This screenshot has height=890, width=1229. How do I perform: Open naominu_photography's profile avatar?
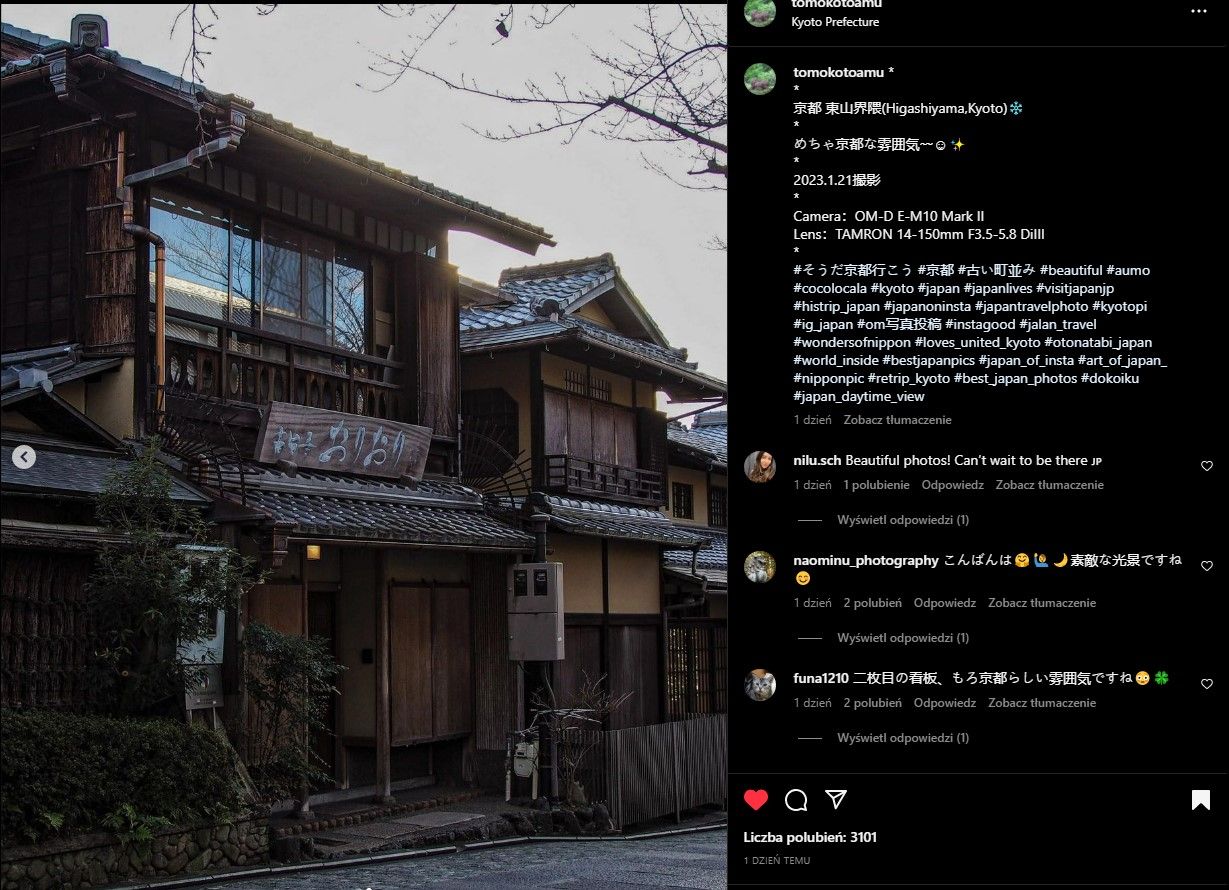coord(760,567)
